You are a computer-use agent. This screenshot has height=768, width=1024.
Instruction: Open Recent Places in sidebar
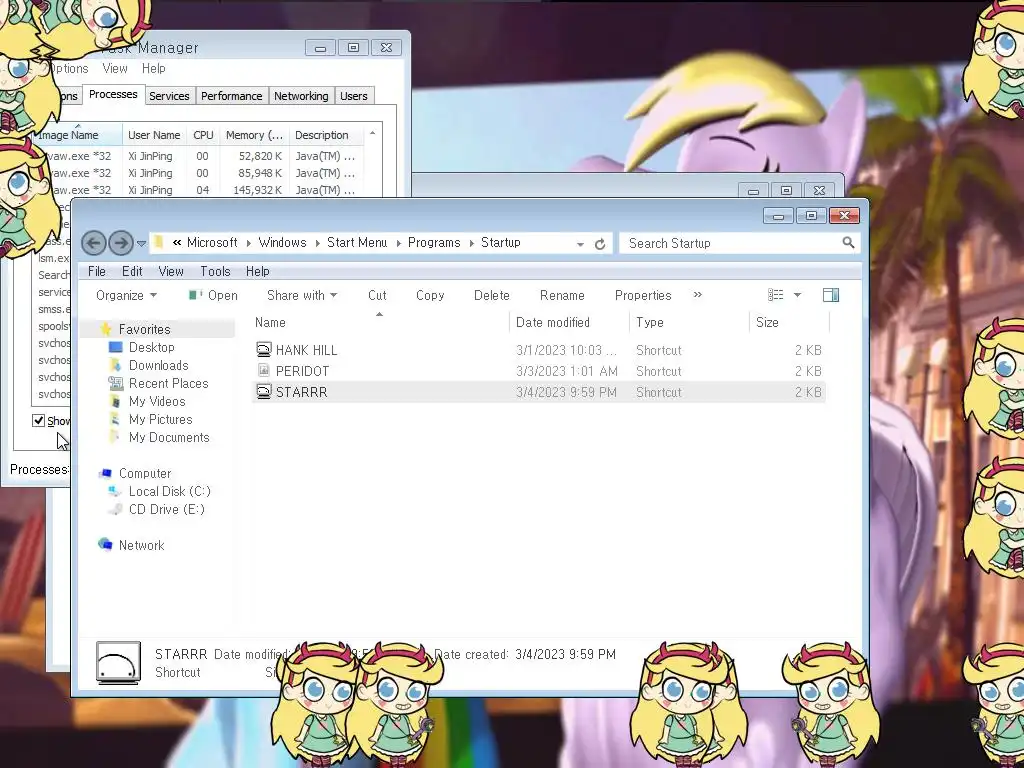[168, 383]
